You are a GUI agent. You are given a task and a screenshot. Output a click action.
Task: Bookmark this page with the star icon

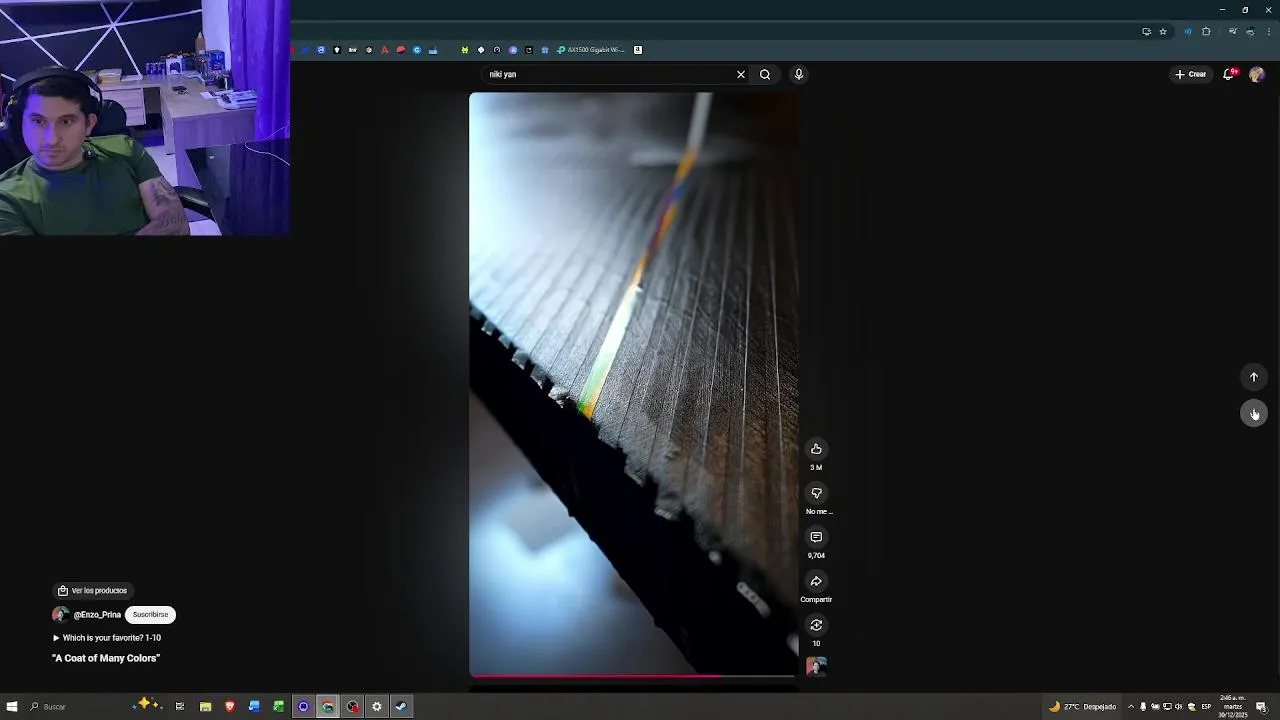(x=1163, y=31)
